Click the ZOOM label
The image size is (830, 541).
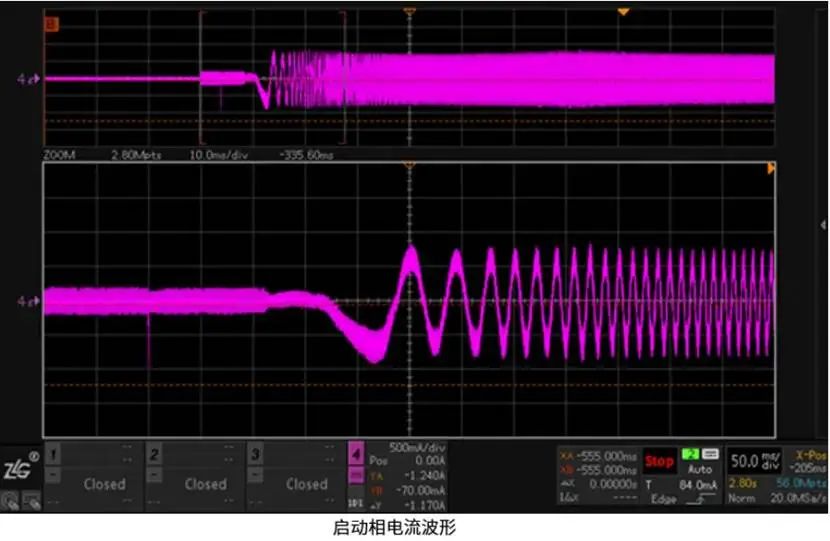click(x=59, y=155)
